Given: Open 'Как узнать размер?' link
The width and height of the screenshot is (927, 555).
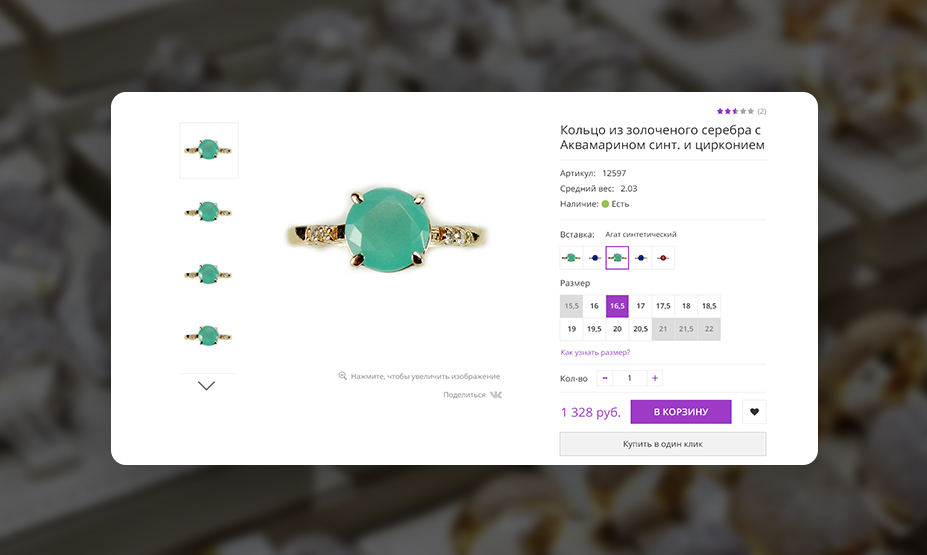Looking at the screenshot, I should (x=595, y=352).
